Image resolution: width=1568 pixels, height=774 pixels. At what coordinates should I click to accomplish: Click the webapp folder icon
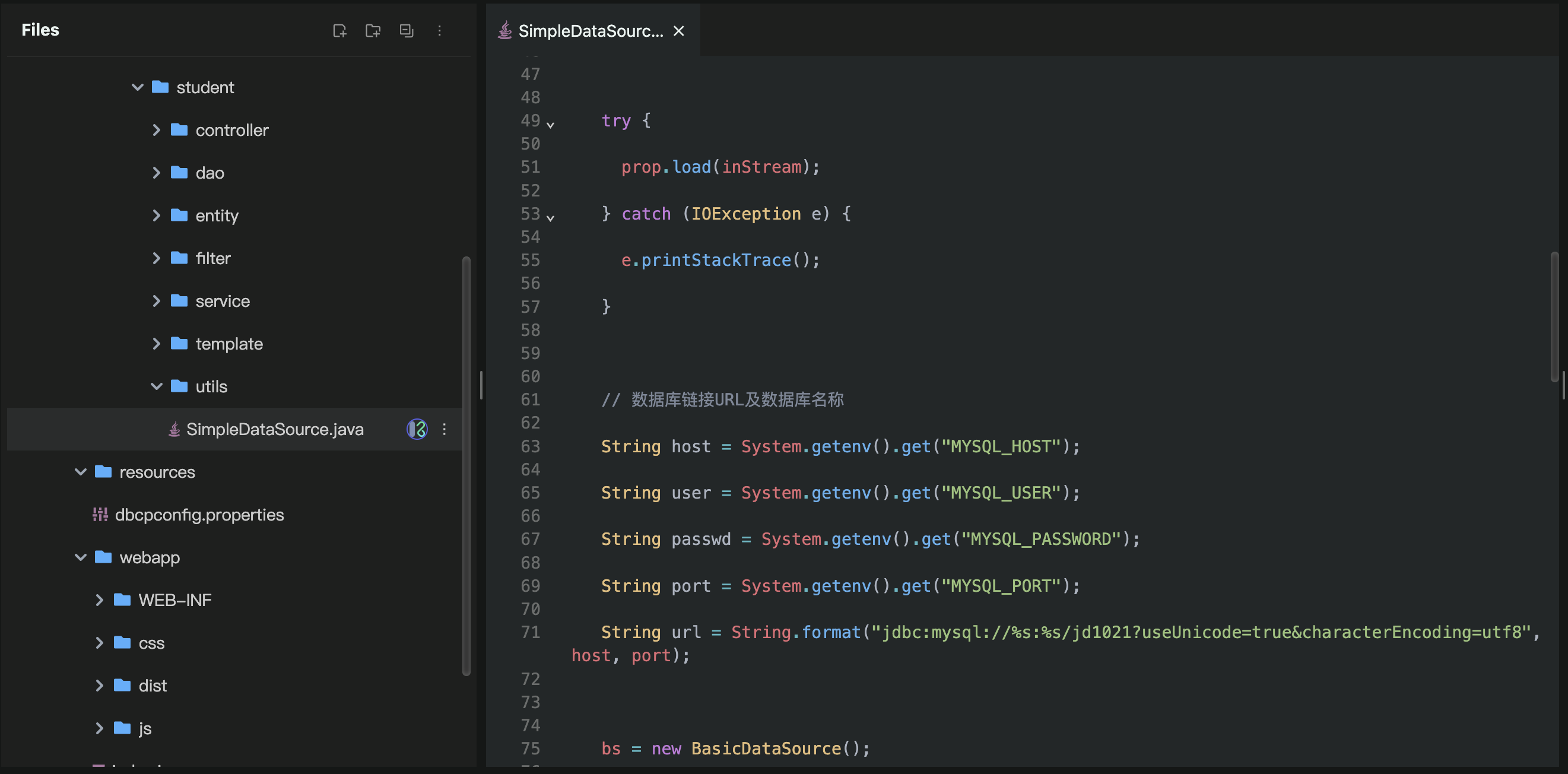103,557
